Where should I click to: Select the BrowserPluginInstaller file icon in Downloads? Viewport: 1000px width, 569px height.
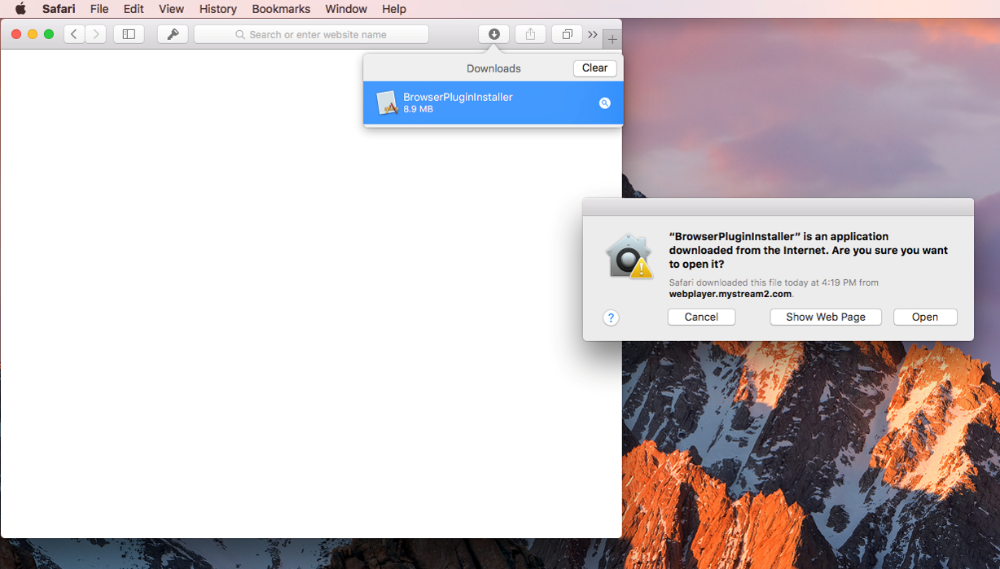(386, 103)
